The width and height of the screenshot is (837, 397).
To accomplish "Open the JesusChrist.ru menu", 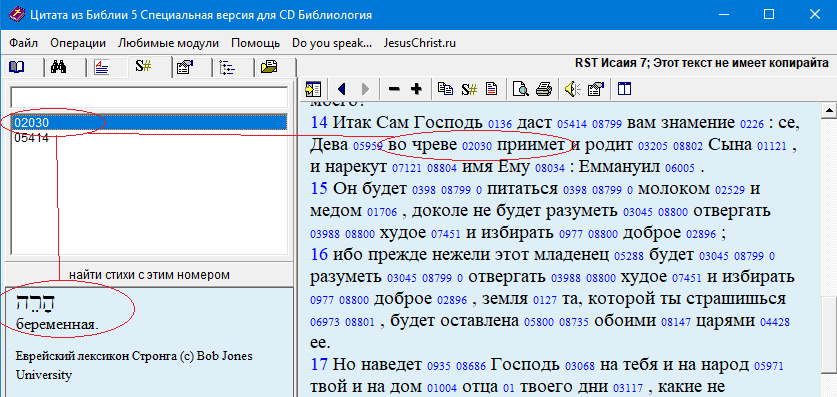I will [420, 43].
